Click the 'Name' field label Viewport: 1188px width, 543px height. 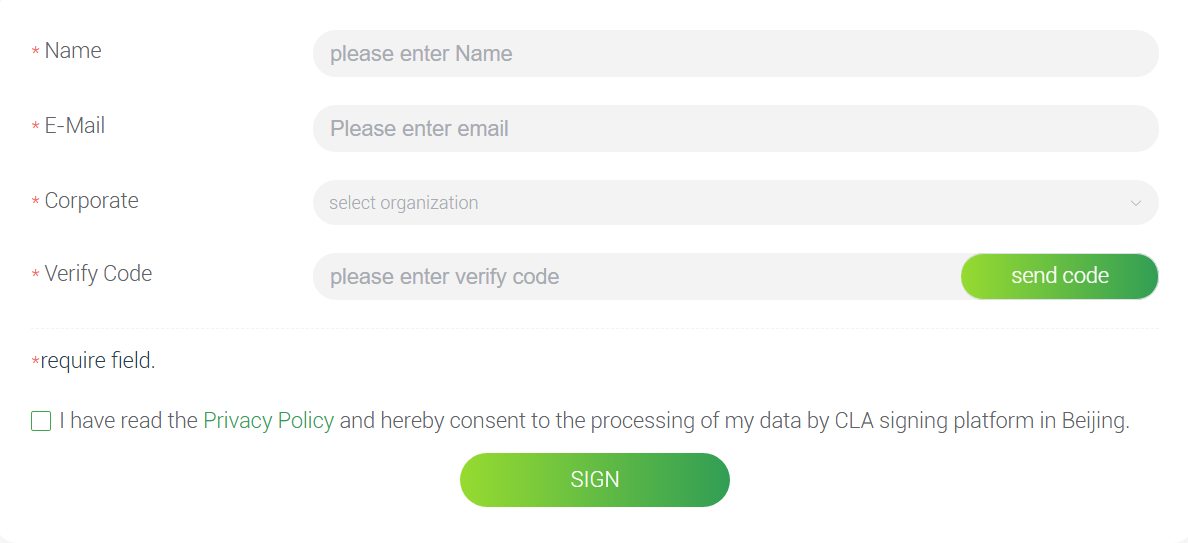tap(73, 51)
